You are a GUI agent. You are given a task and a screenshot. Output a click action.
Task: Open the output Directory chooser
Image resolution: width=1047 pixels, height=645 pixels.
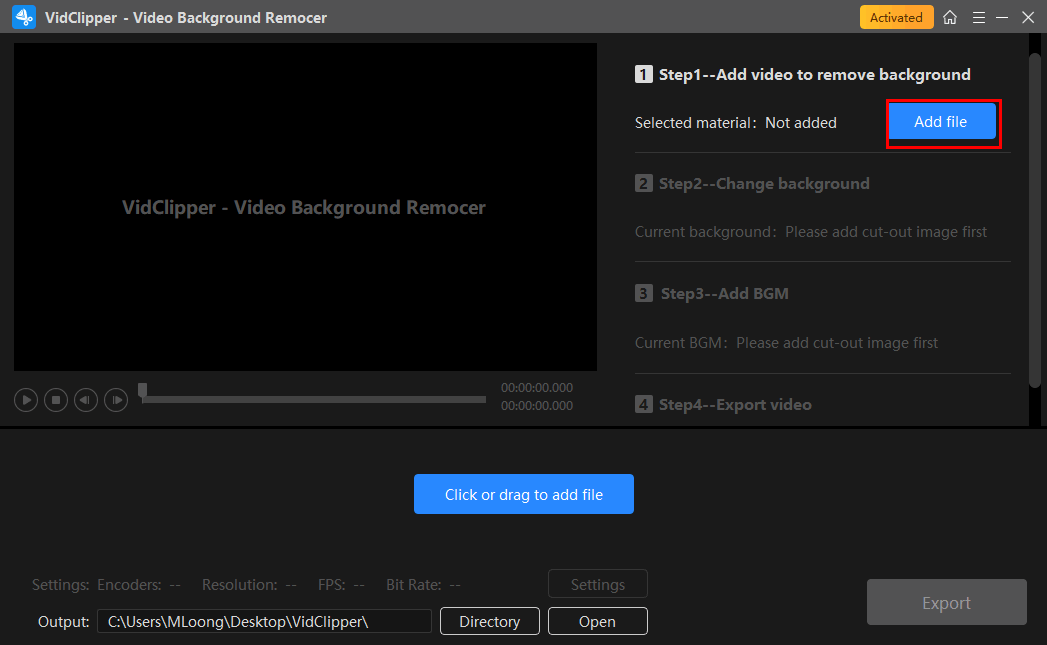(x=489, y=621)
